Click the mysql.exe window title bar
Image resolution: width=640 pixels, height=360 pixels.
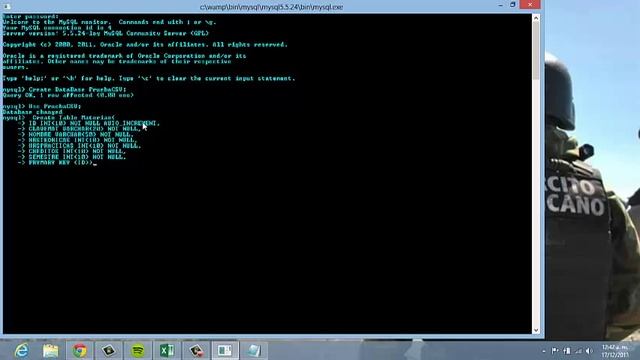coord(271,7)
